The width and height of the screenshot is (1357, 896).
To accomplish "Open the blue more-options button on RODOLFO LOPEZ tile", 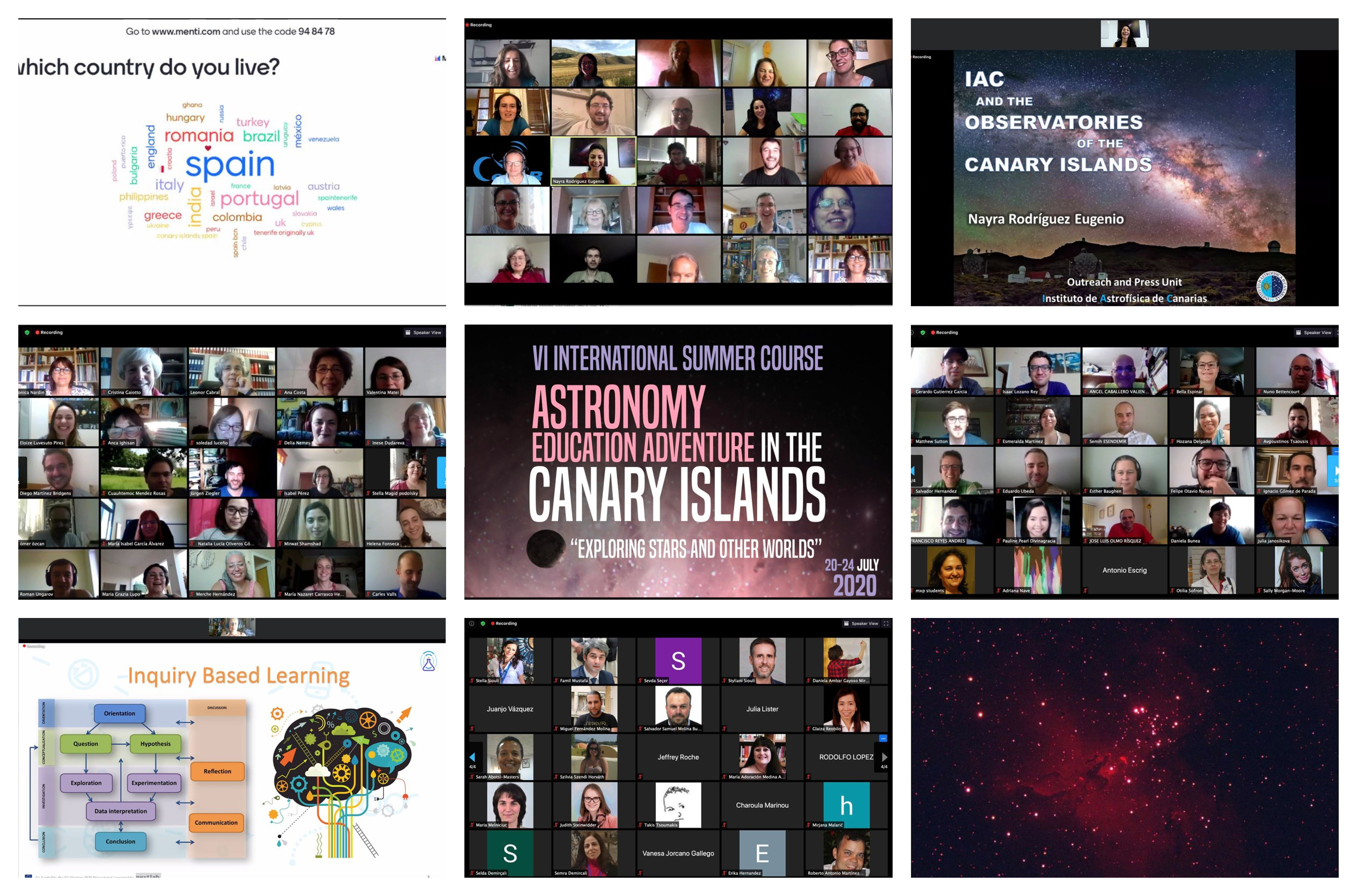I will pyautogui.click(x=883, y=738).
